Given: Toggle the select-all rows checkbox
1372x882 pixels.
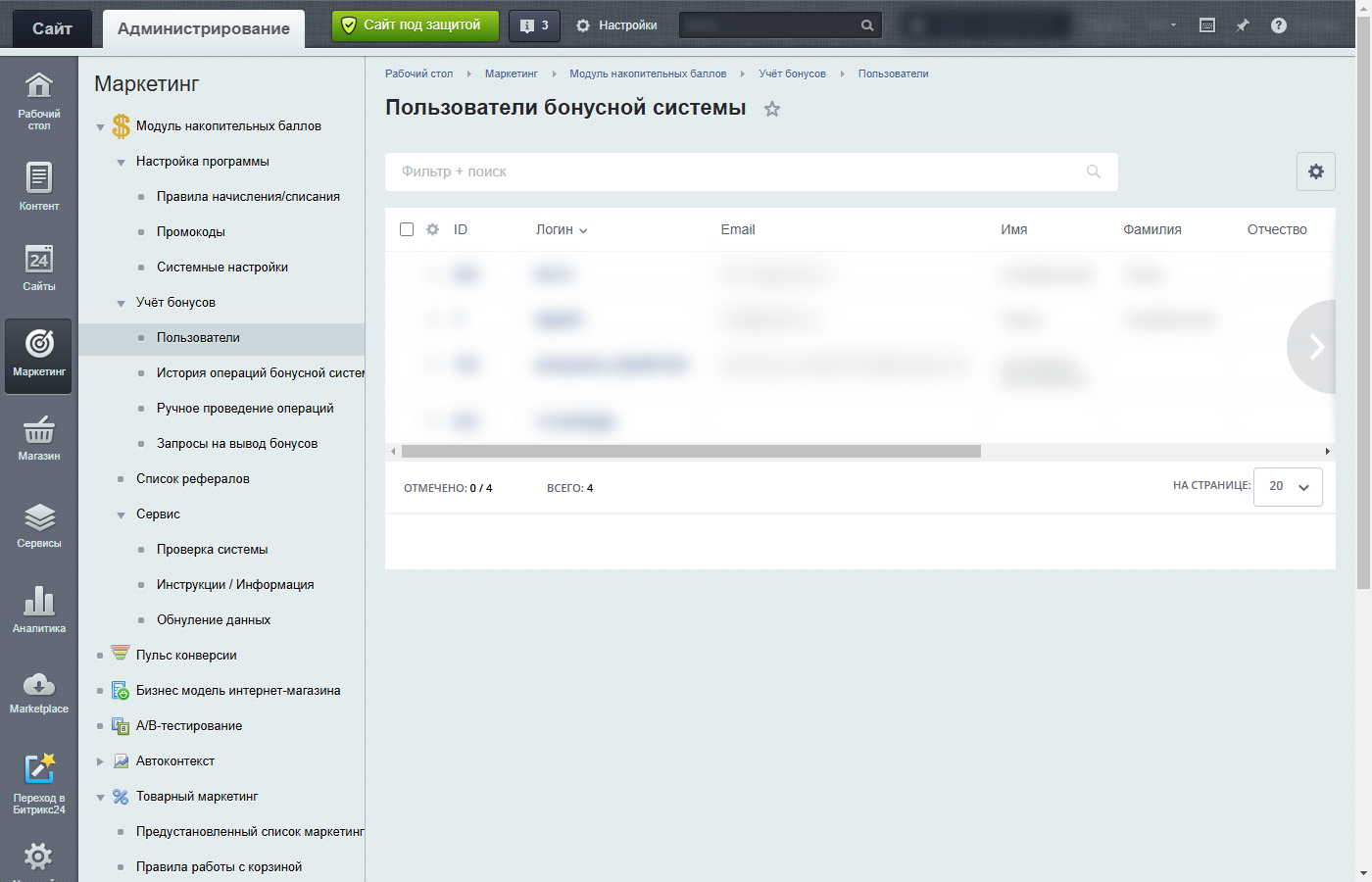Looking at the screenshot, I should tap(407, 229).
